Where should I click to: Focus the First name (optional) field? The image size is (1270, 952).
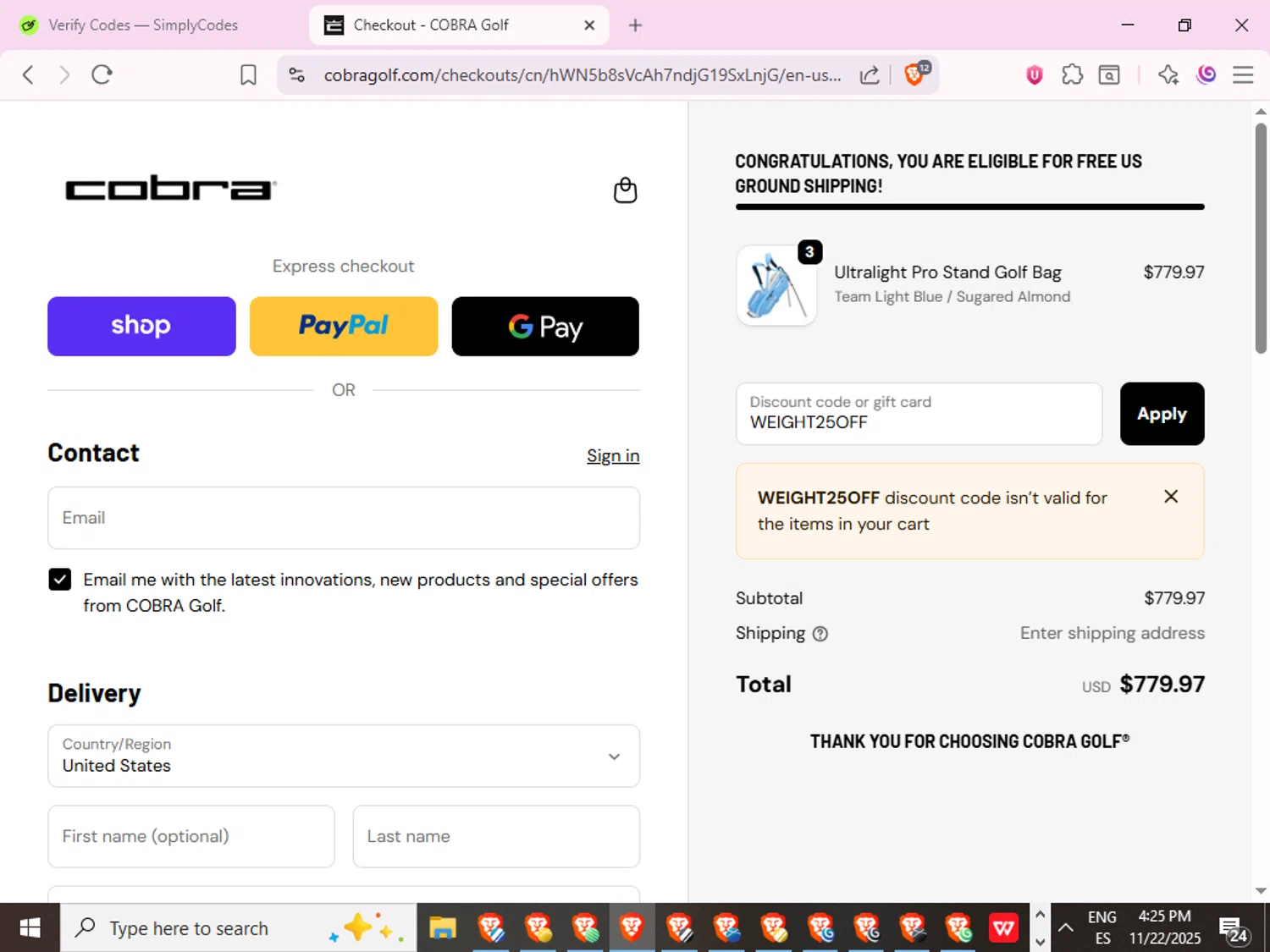coord(191,836)
